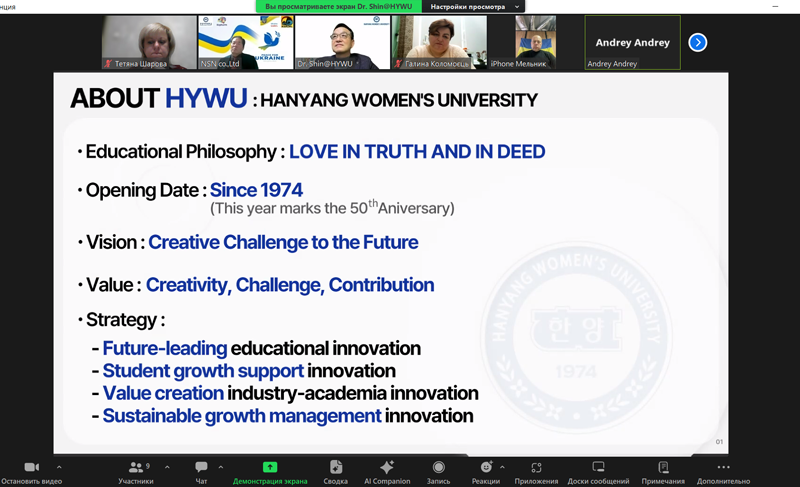Viewport: 800px width, 487px height.
Task: Click slide page number 01
Action: click(719, 442)
